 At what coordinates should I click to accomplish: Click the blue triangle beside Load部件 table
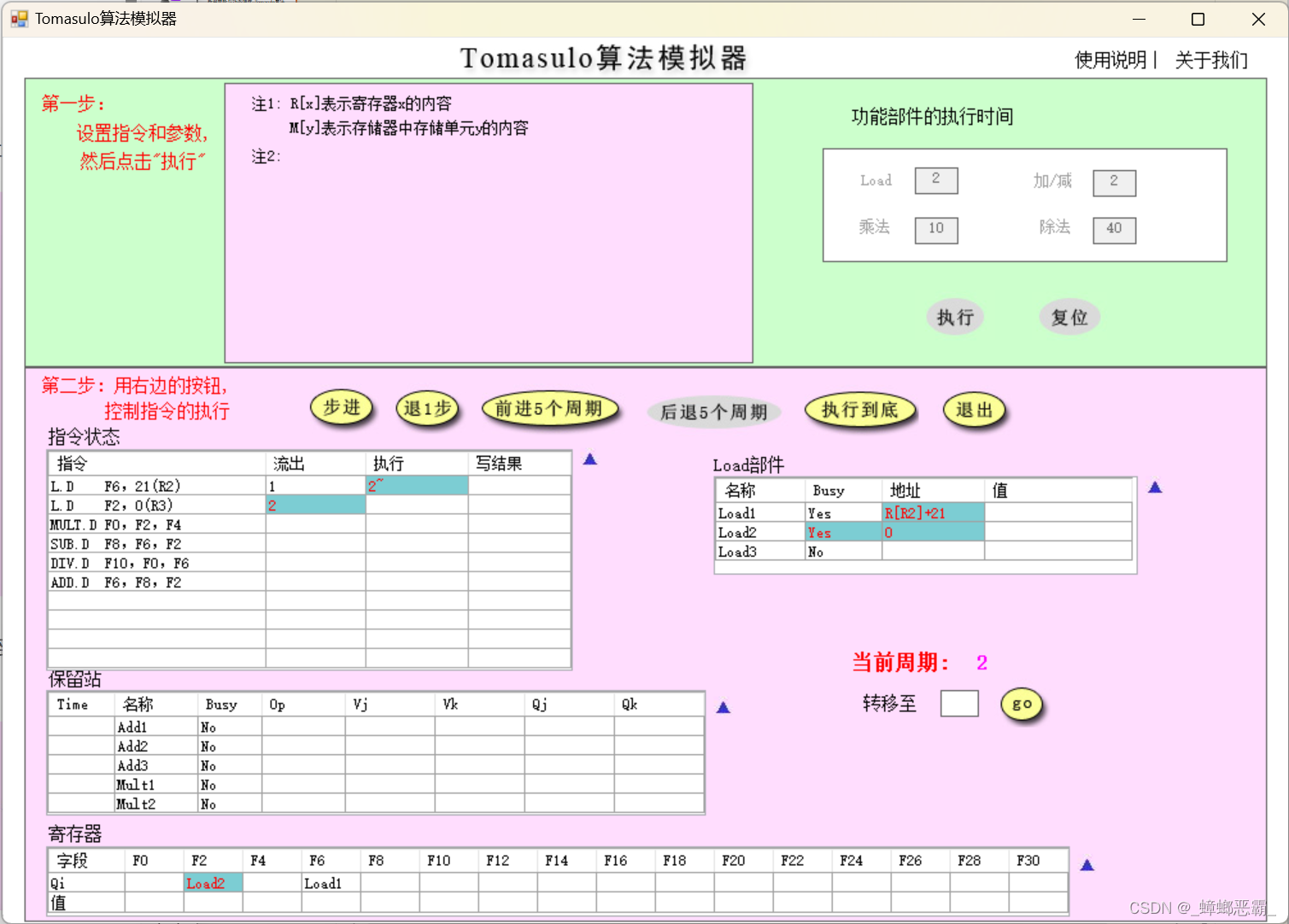click(1155, 488)
